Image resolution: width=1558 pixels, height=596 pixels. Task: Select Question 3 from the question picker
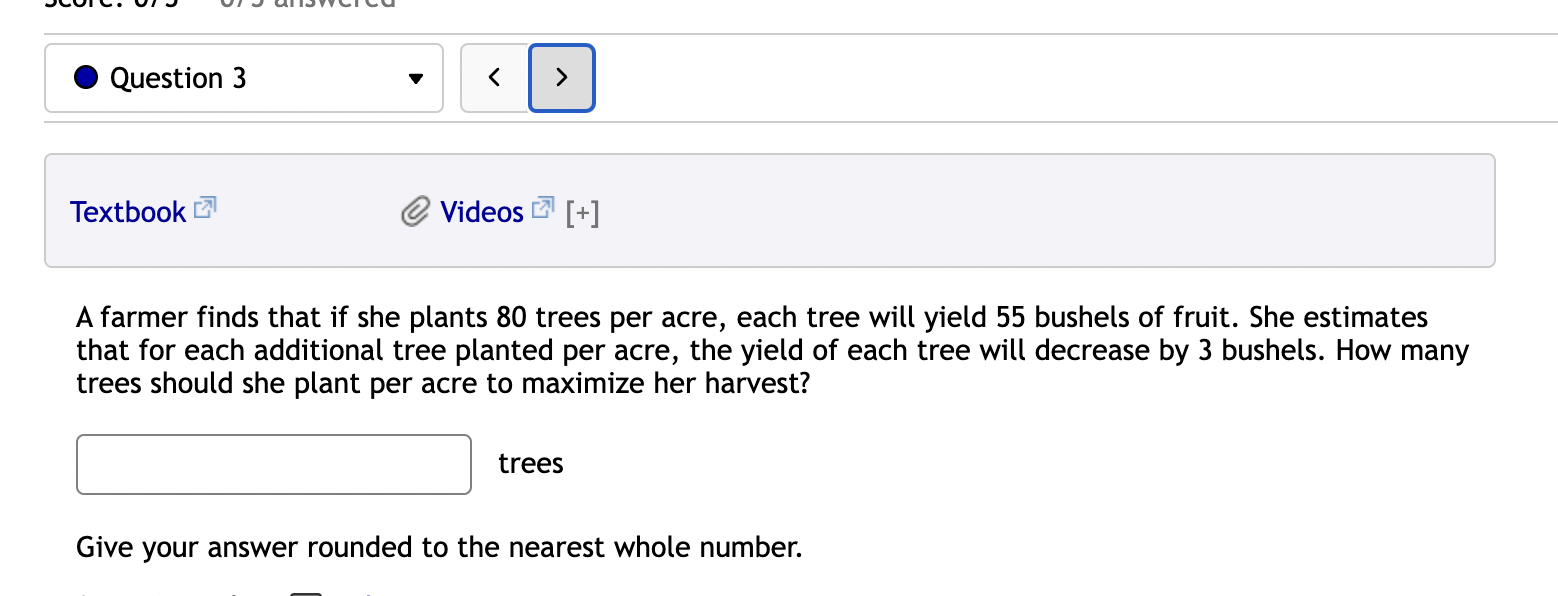click(x=243, y=77)
